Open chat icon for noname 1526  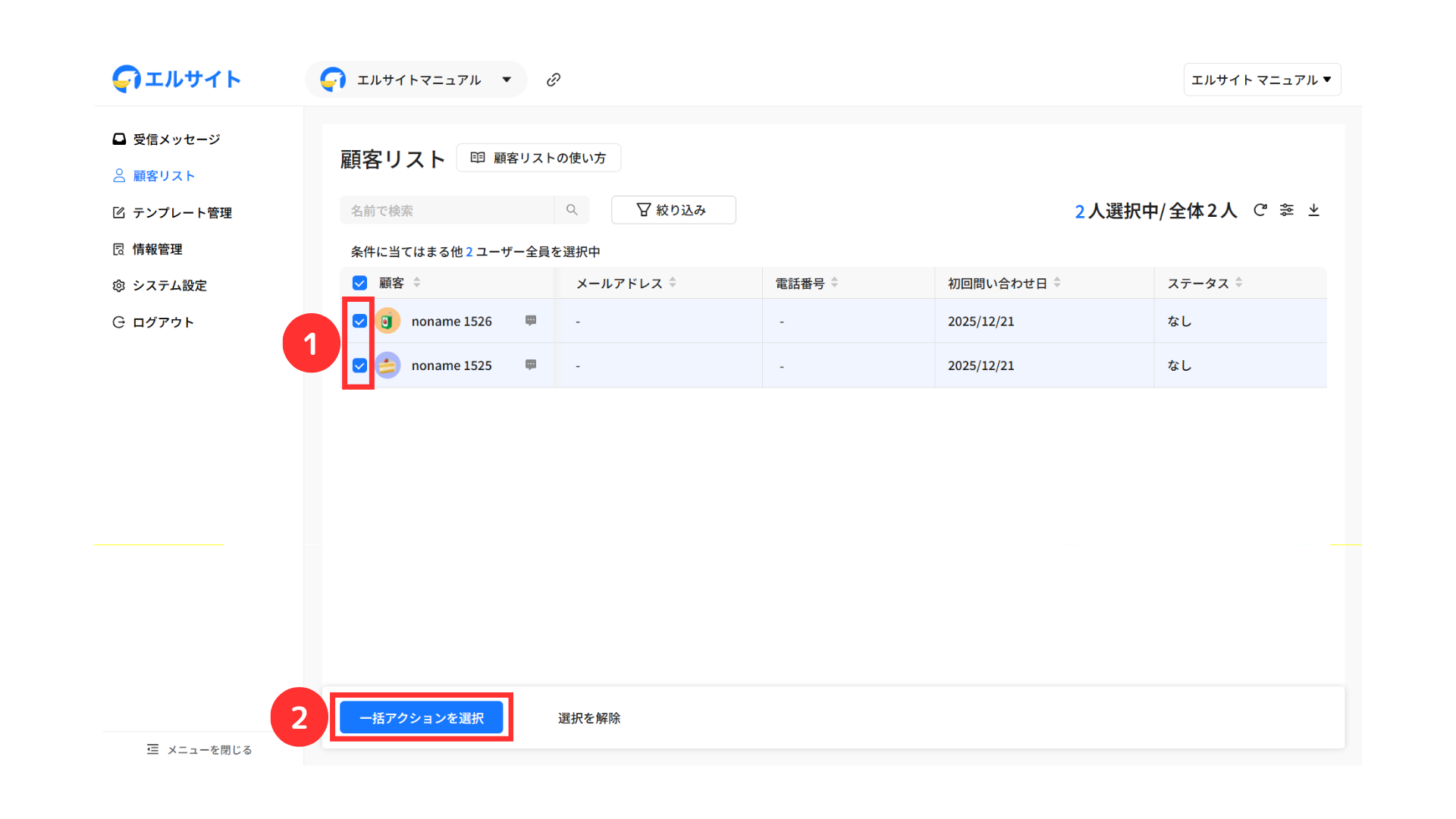click(x=531, y=321)
